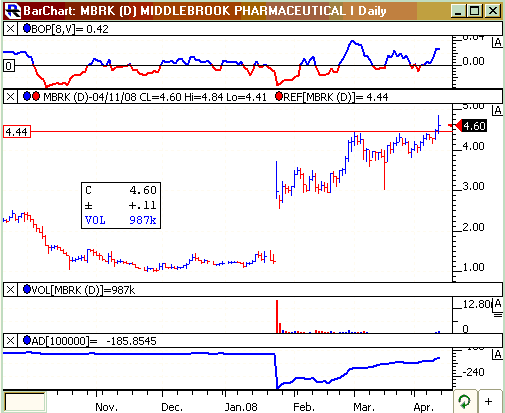This screenshot has width=505, height=413.
Task: Maximize the BarChart window
Action: [x=475, y=11]
